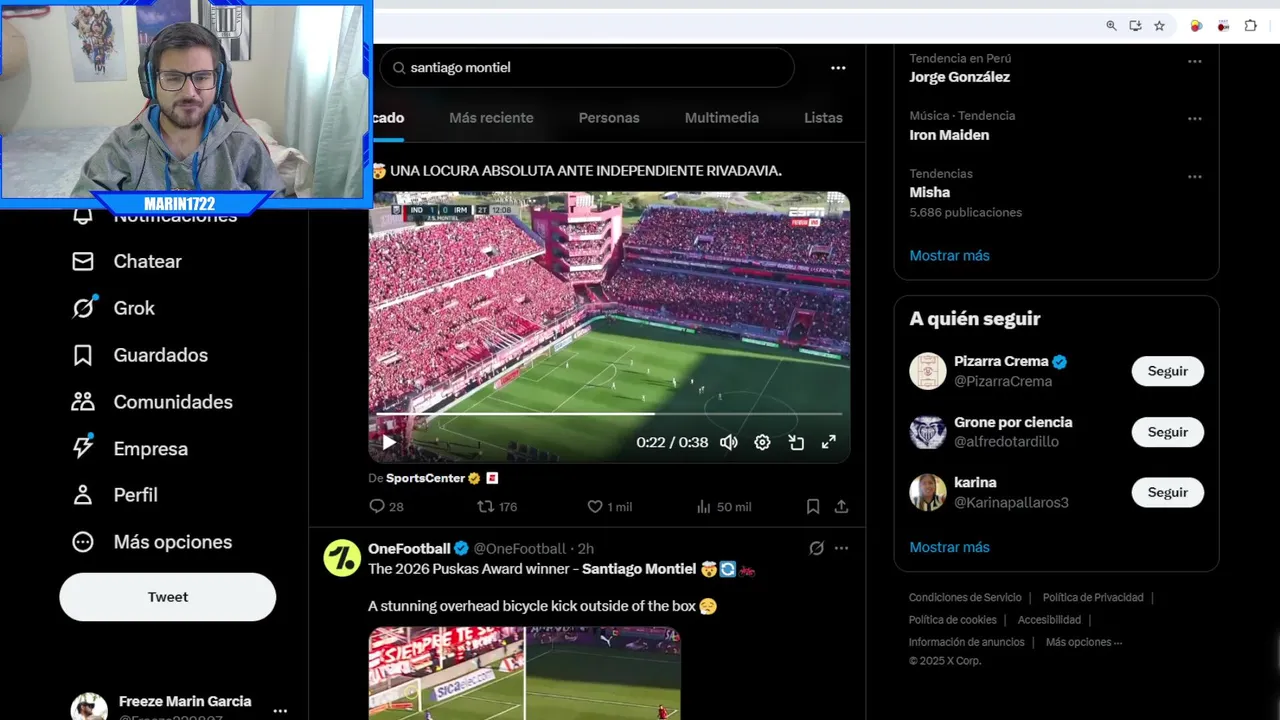Follow Grone por ciencia

pyautogui.click(x=1167, y=432)
